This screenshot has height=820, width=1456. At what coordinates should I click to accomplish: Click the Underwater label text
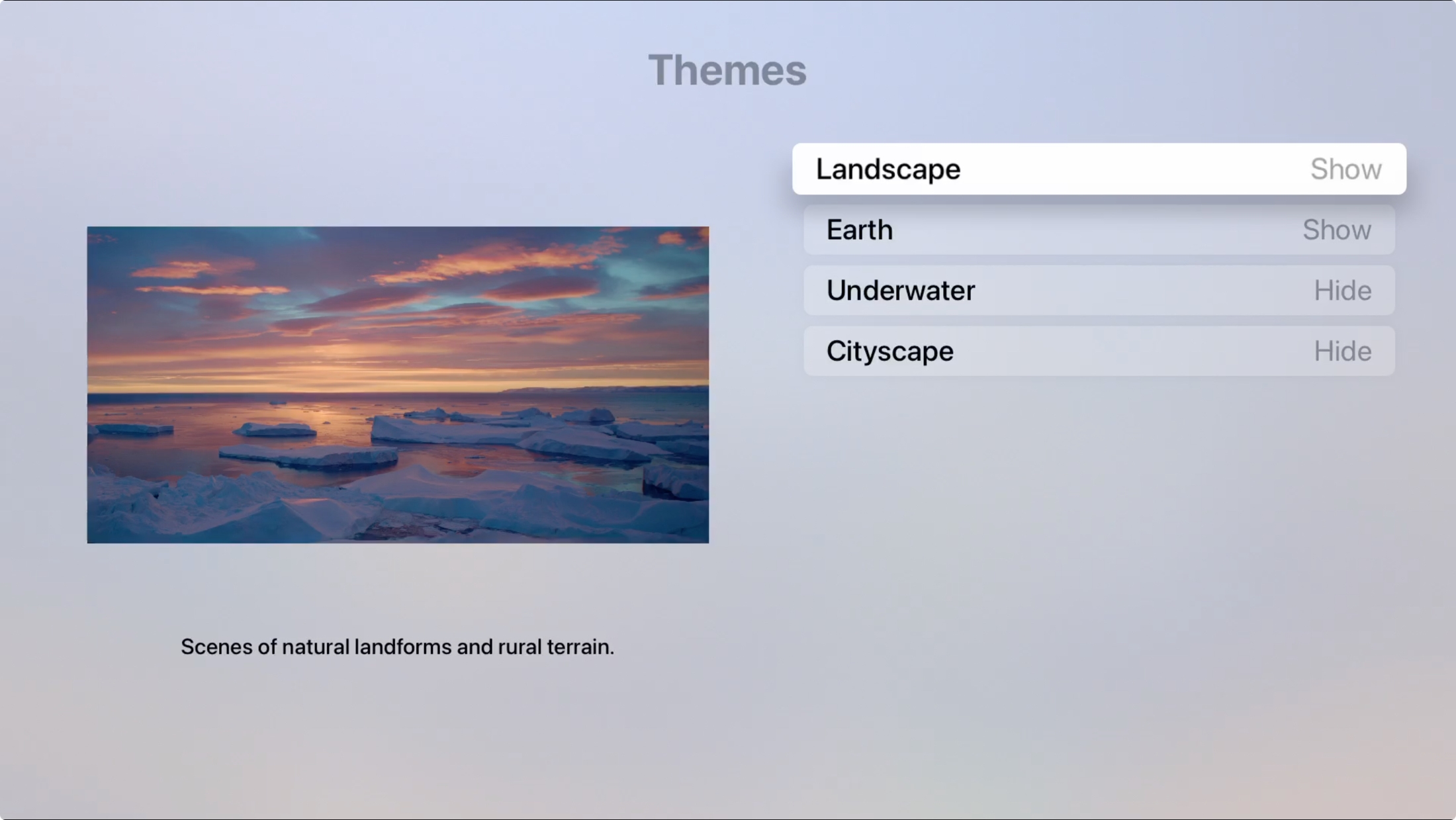tap(900, 291)
